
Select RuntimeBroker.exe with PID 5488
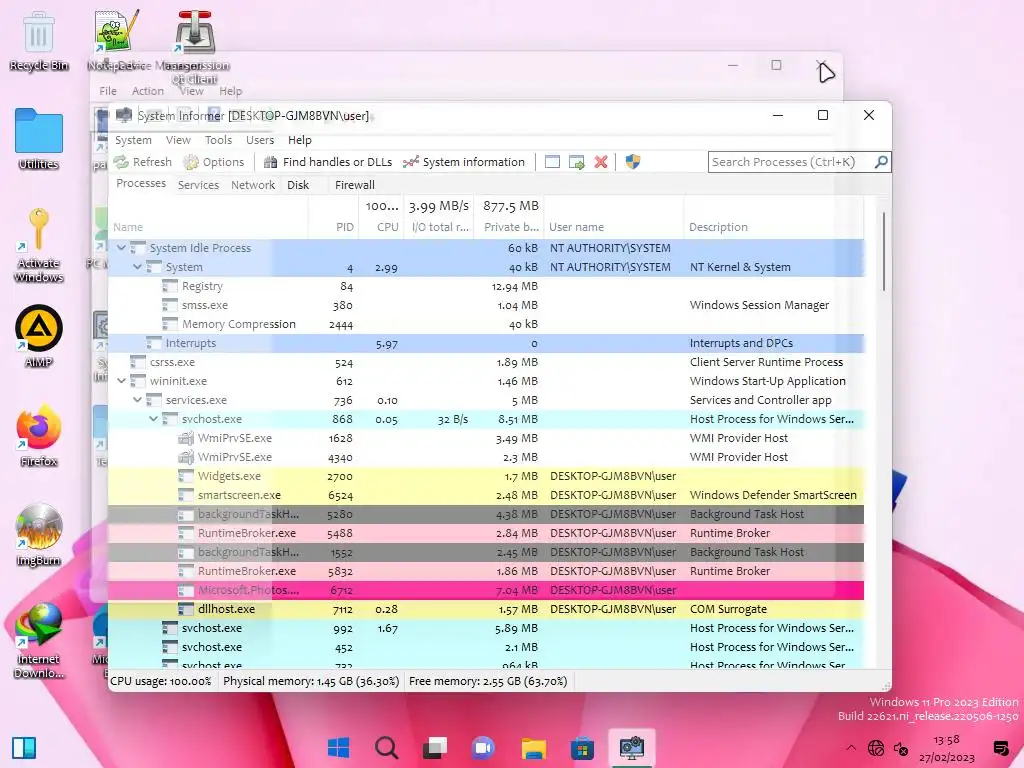(x=486, y=533)
